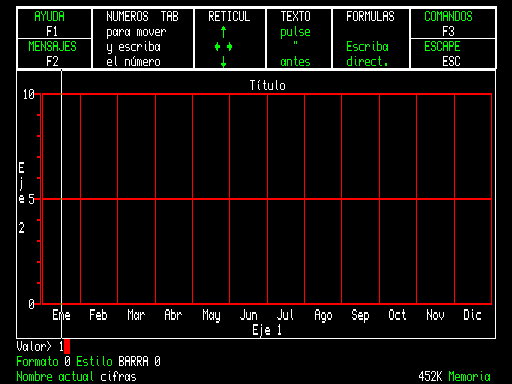The image size is (512, 384).
Task: Click the up arrow in RETICUL
Action: 224,32
